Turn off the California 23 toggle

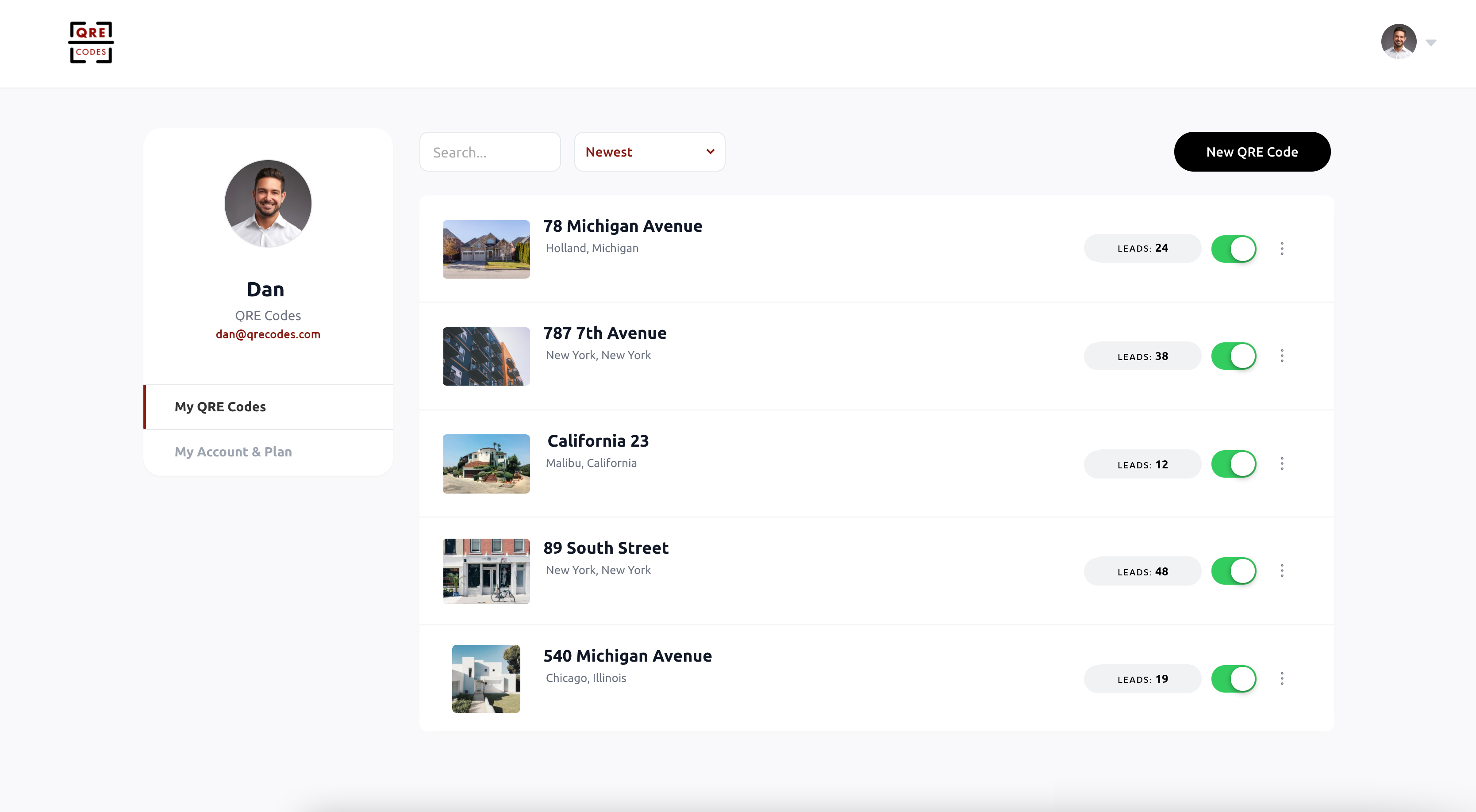click(1233, 464)
